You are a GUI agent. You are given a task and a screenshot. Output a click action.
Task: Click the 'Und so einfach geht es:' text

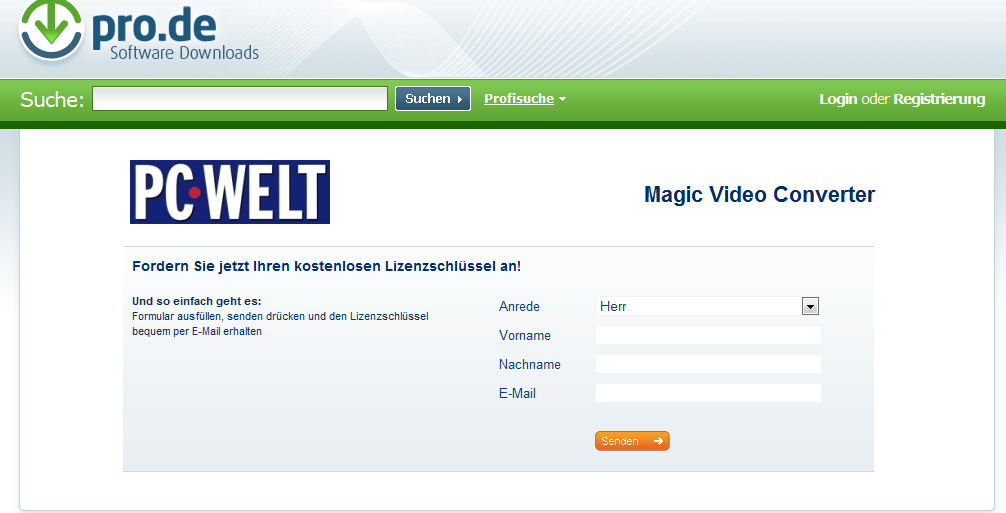pyautogui.click(x=197, y=301)
